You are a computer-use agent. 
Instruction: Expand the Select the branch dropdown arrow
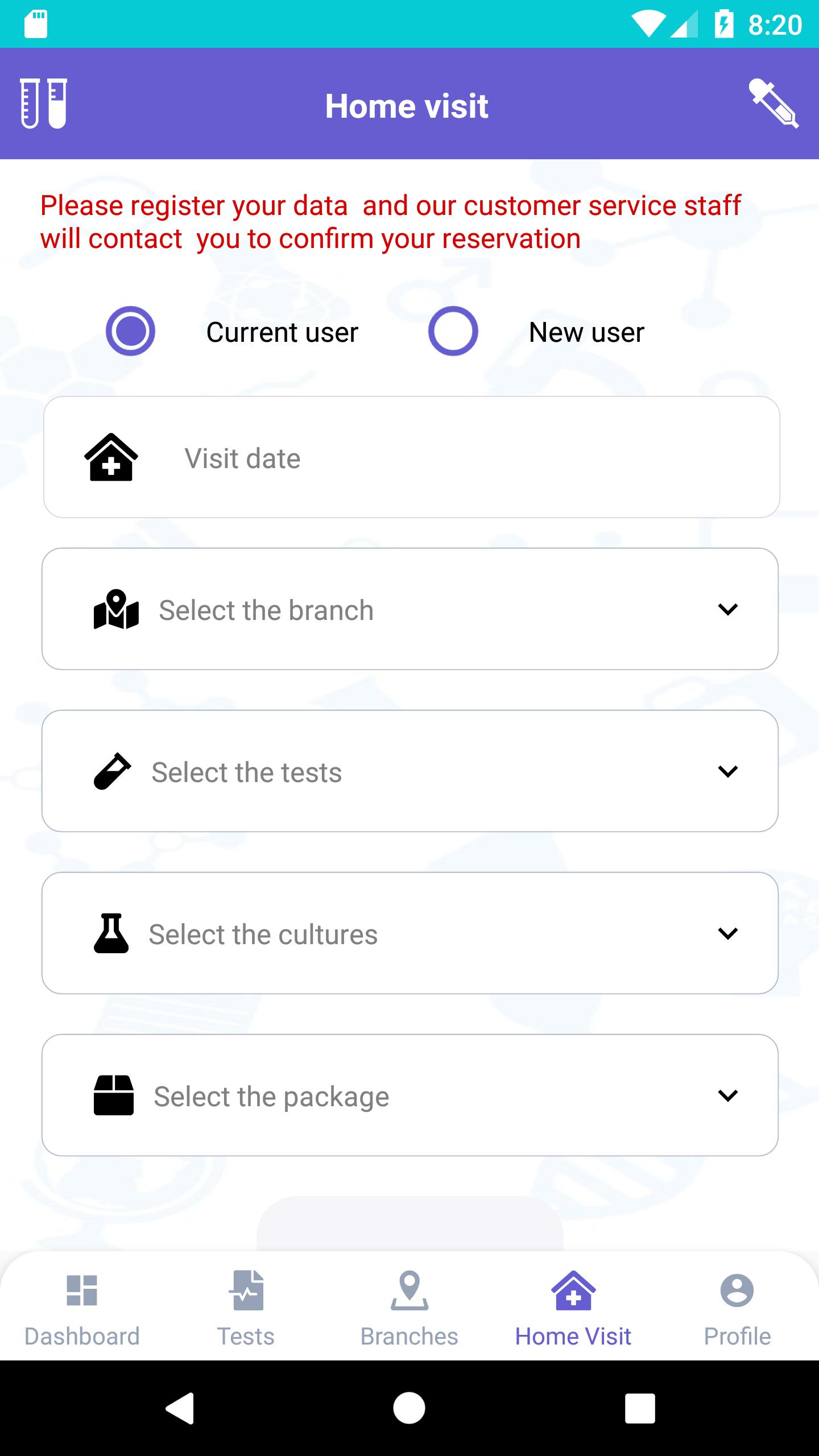pos(728,609)
